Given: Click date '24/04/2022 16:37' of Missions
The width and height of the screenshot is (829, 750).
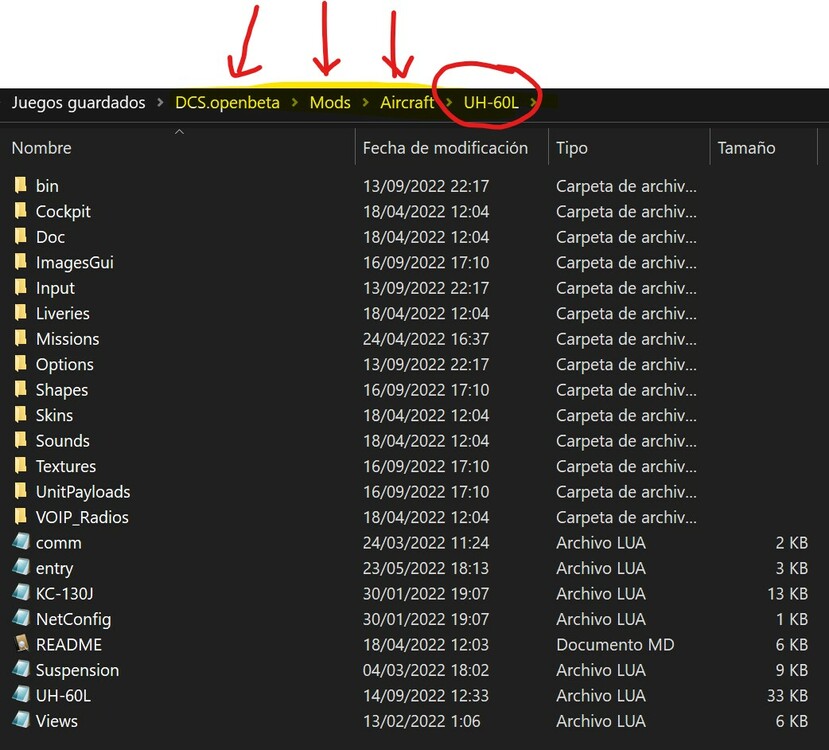Looking at the screenshot, I should pos(426,339).
